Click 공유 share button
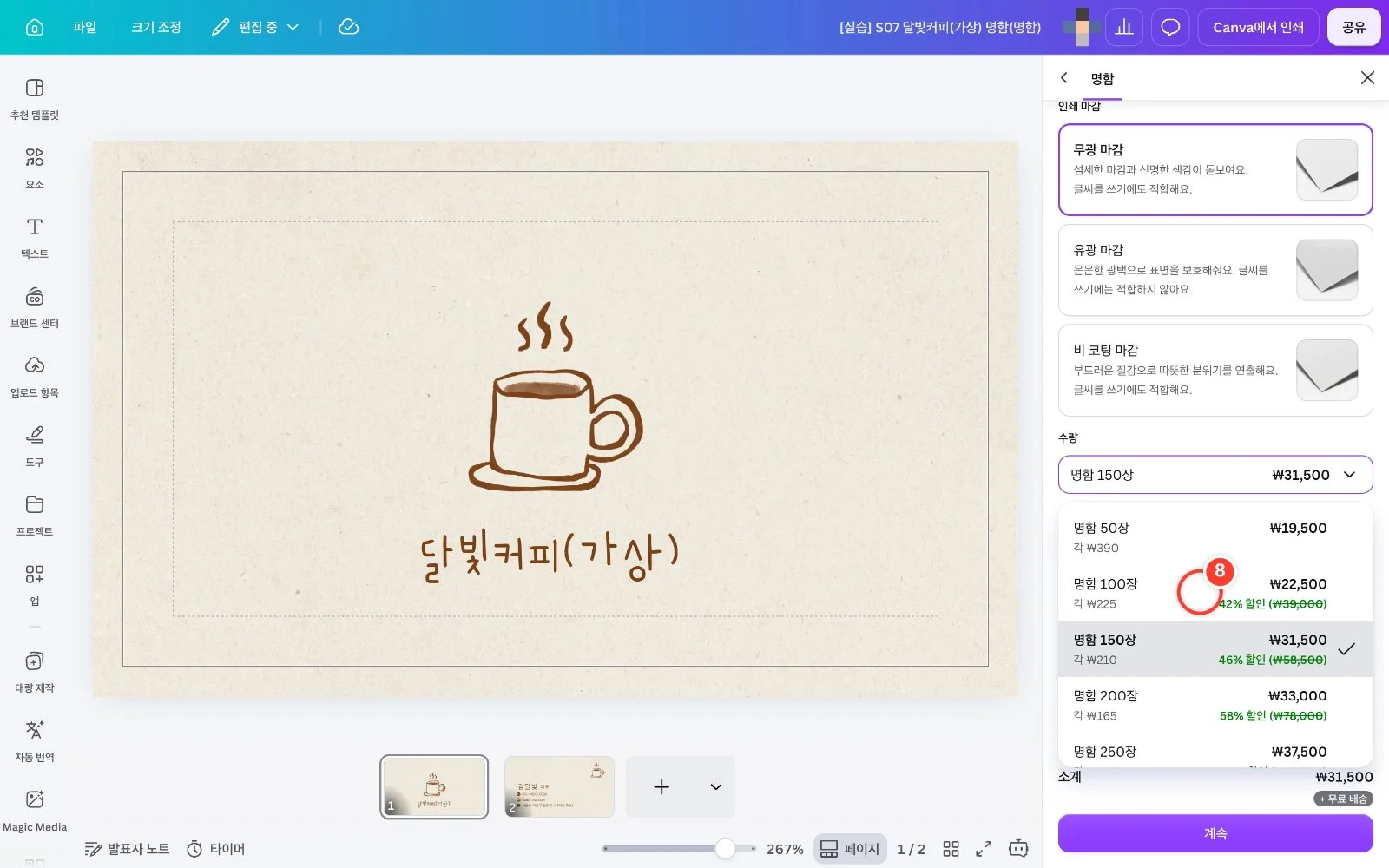1389x868 pixels. (x=1353, y=27)
